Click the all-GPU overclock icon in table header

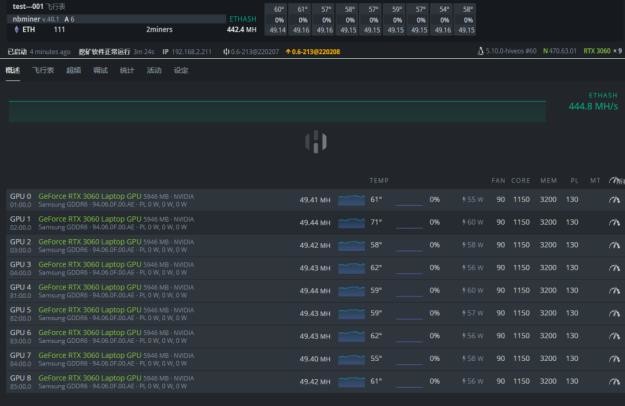point(613,181)
